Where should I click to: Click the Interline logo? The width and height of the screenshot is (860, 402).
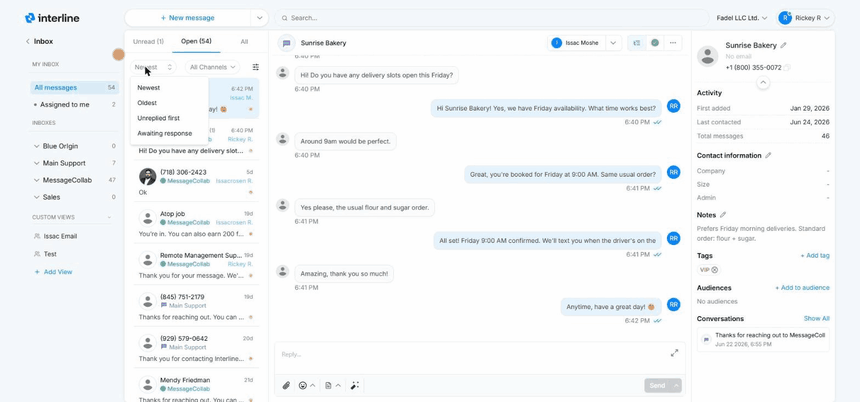(52, 18)
